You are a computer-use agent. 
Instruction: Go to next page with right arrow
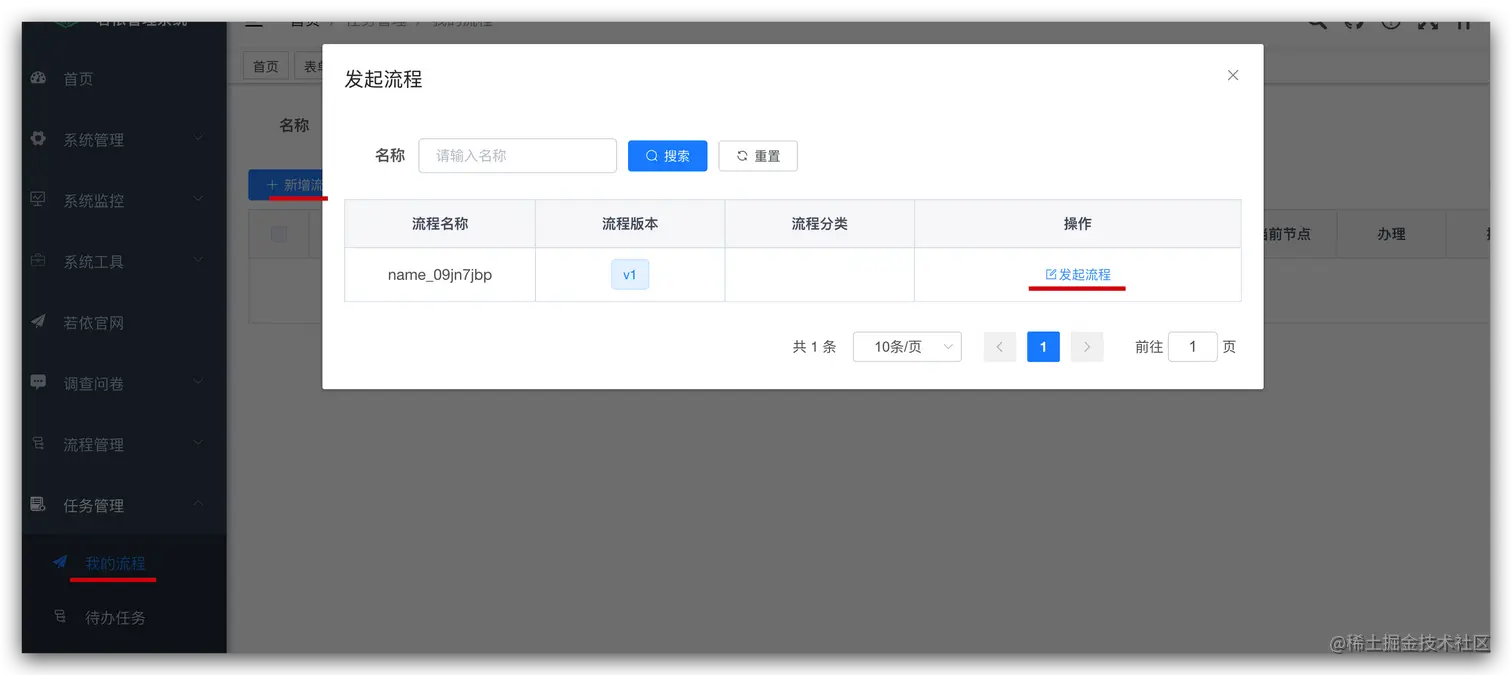point(1087,346)
